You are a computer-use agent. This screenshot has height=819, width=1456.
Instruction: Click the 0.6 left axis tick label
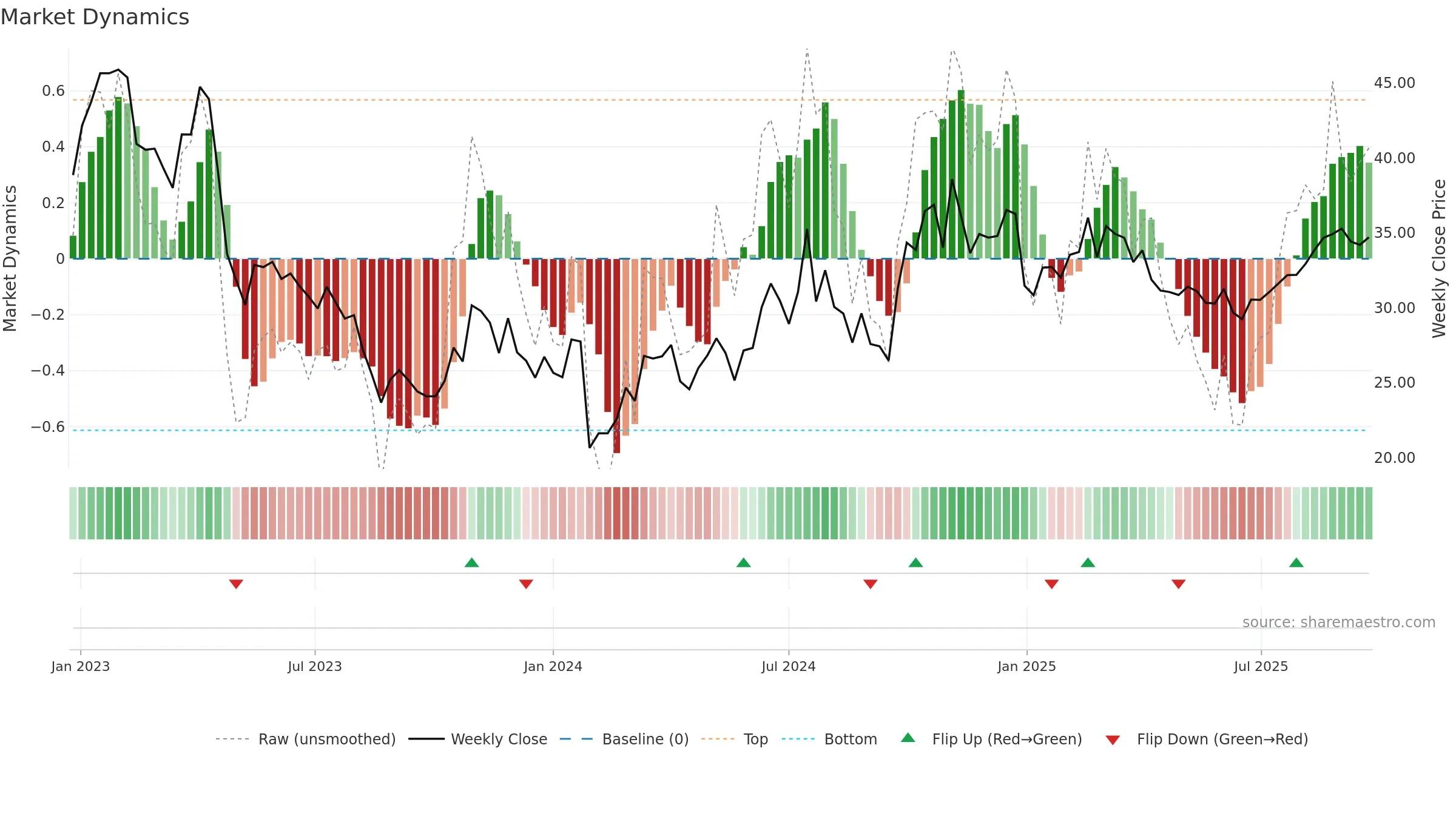53,91
